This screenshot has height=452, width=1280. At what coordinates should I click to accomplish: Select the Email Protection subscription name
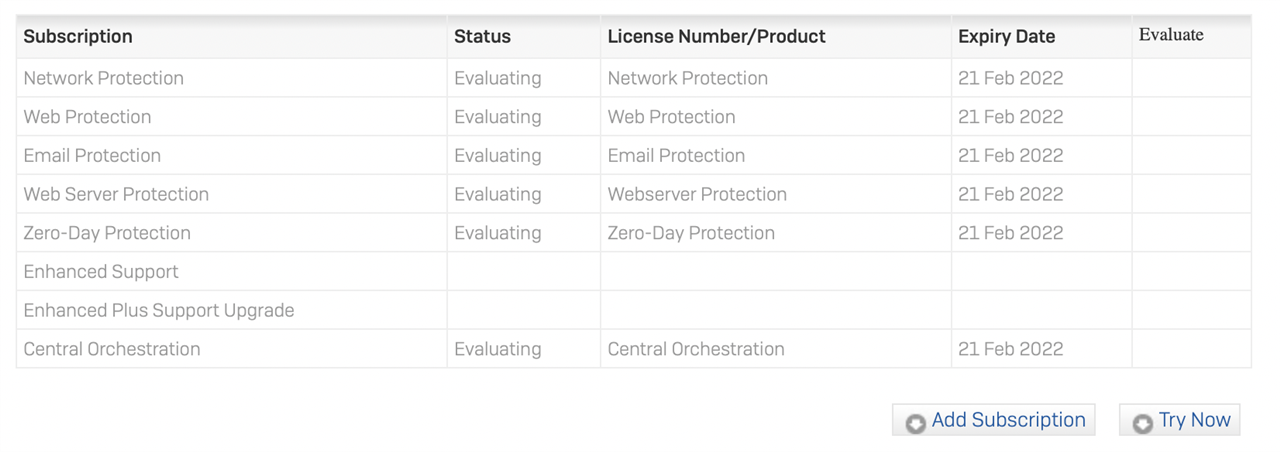(92, 155)
